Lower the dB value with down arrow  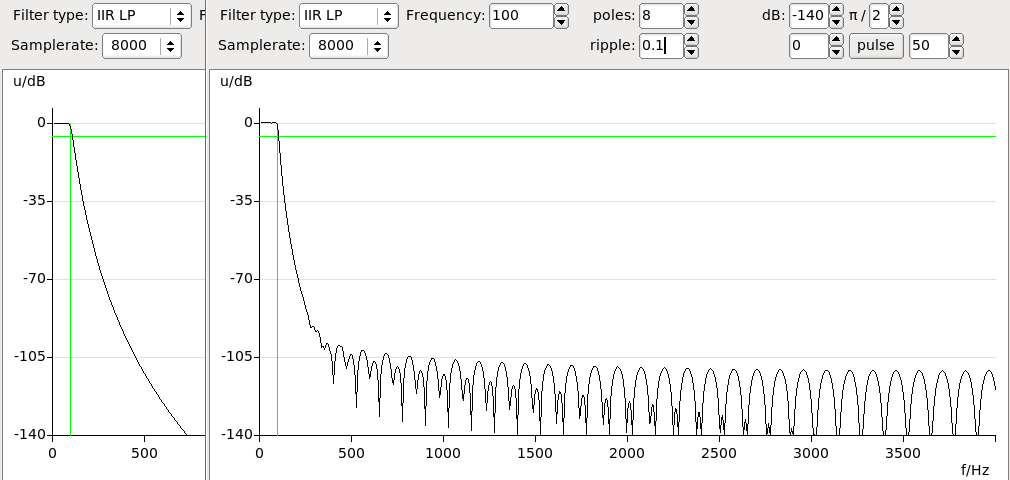tap(836, 22)
